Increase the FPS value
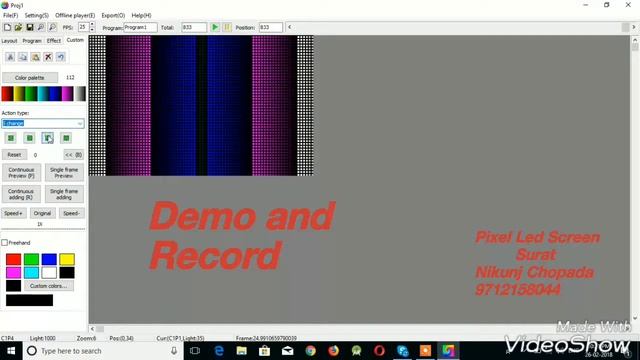 92,25
